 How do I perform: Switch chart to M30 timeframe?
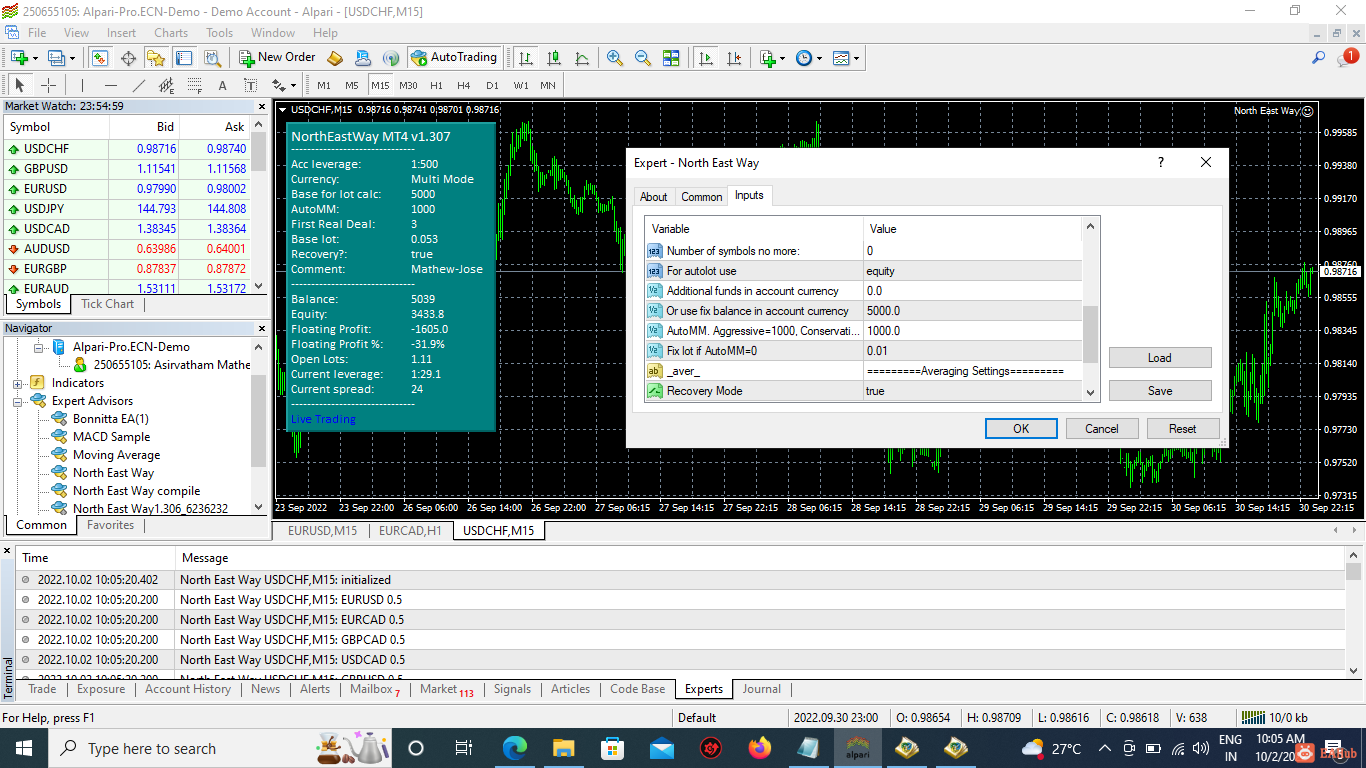(408, 85)
